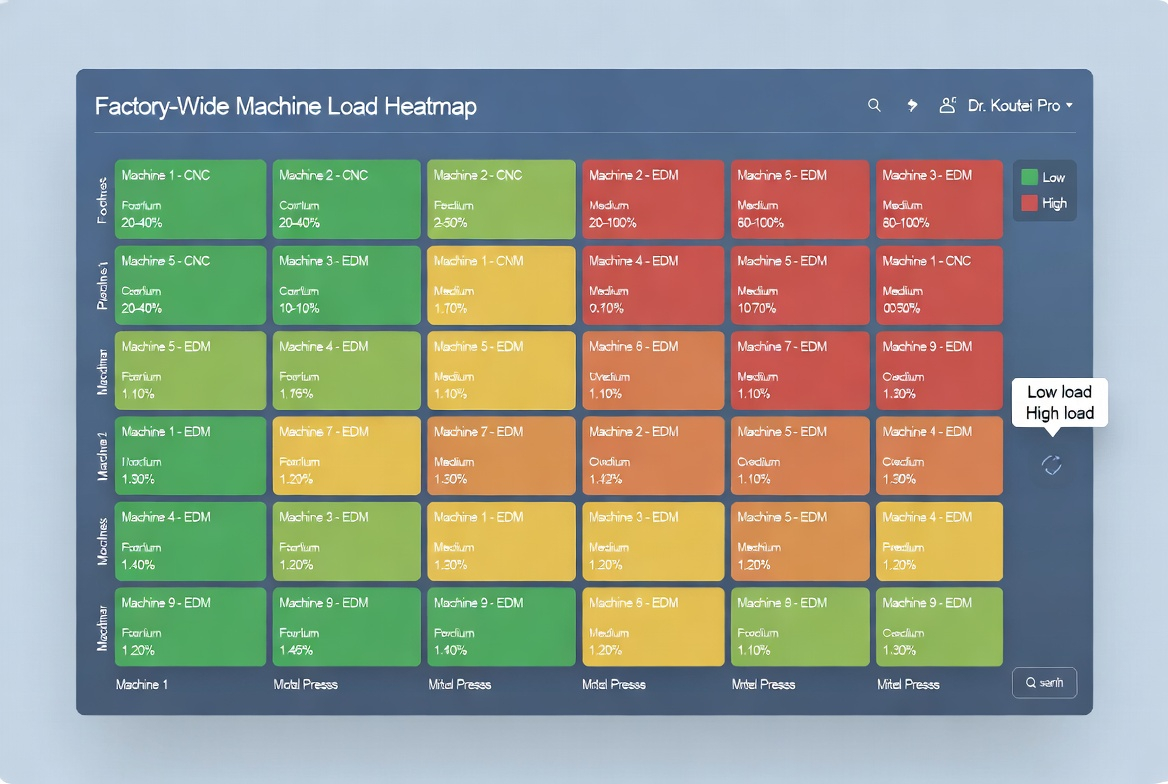Click the Factory-Wide Machine Load Heatmap title
Viewport: 1168px width, 784px height.
(285, 106)
